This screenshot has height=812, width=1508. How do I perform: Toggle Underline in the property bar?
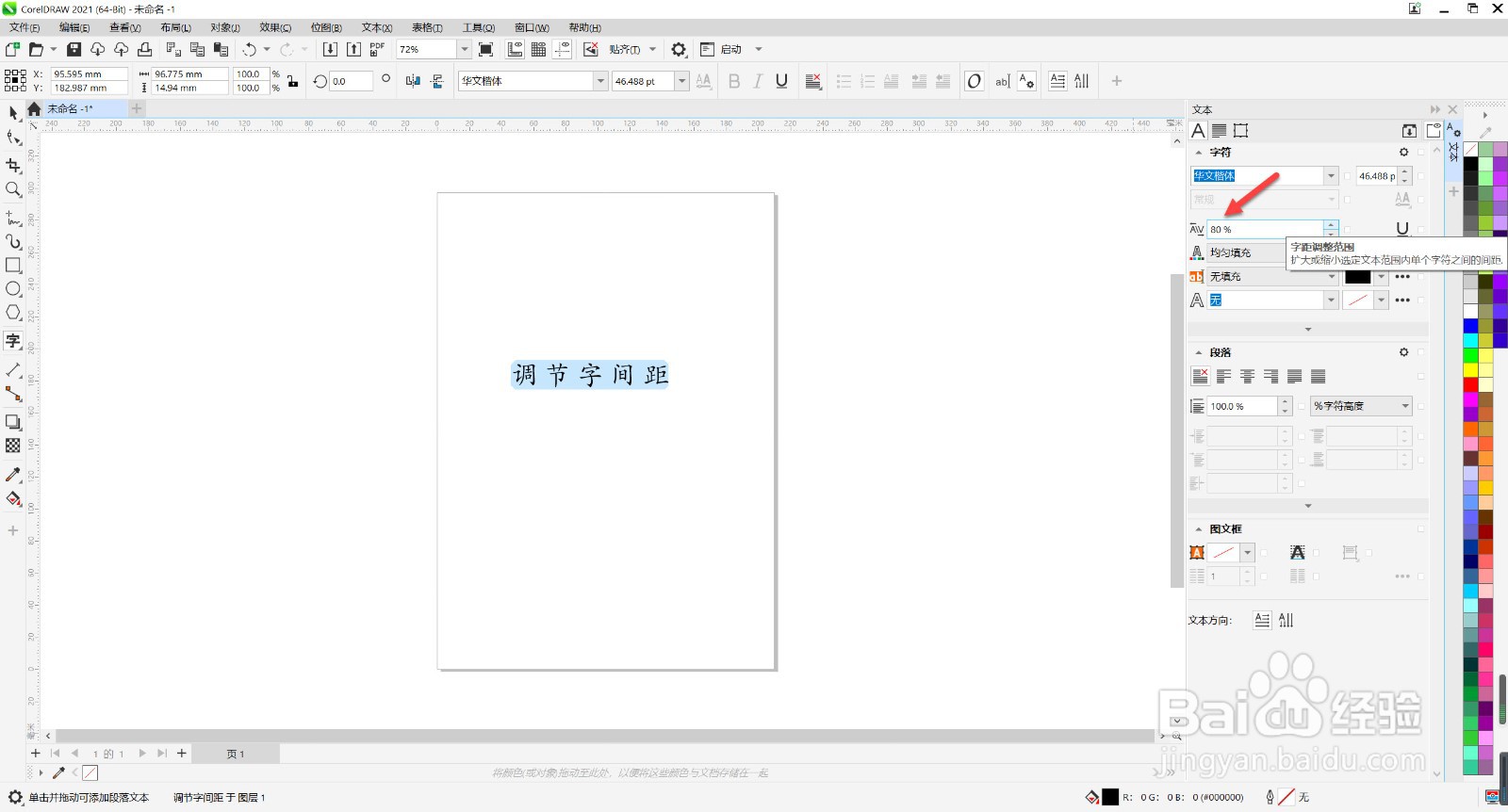pos(781,81)
